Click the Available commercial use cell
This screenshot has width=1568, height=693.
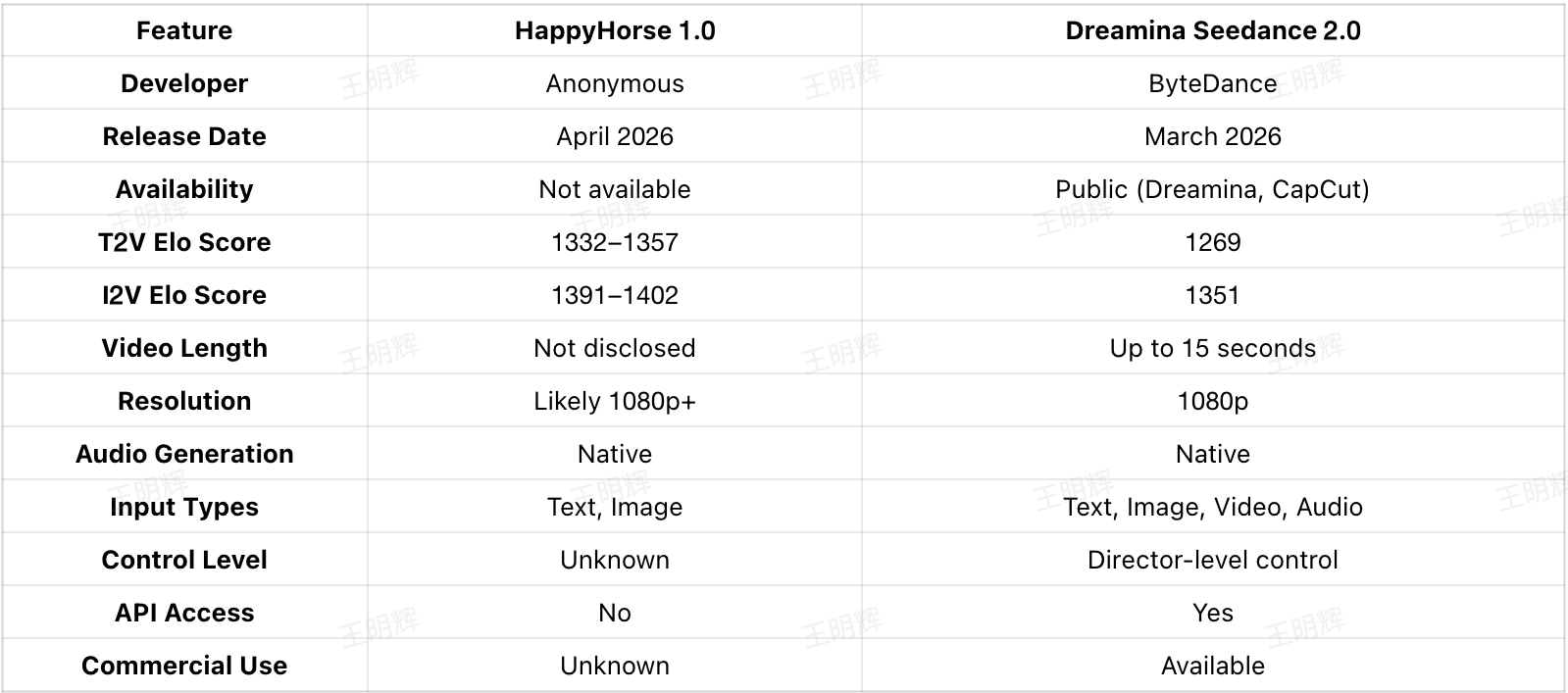1212,666
